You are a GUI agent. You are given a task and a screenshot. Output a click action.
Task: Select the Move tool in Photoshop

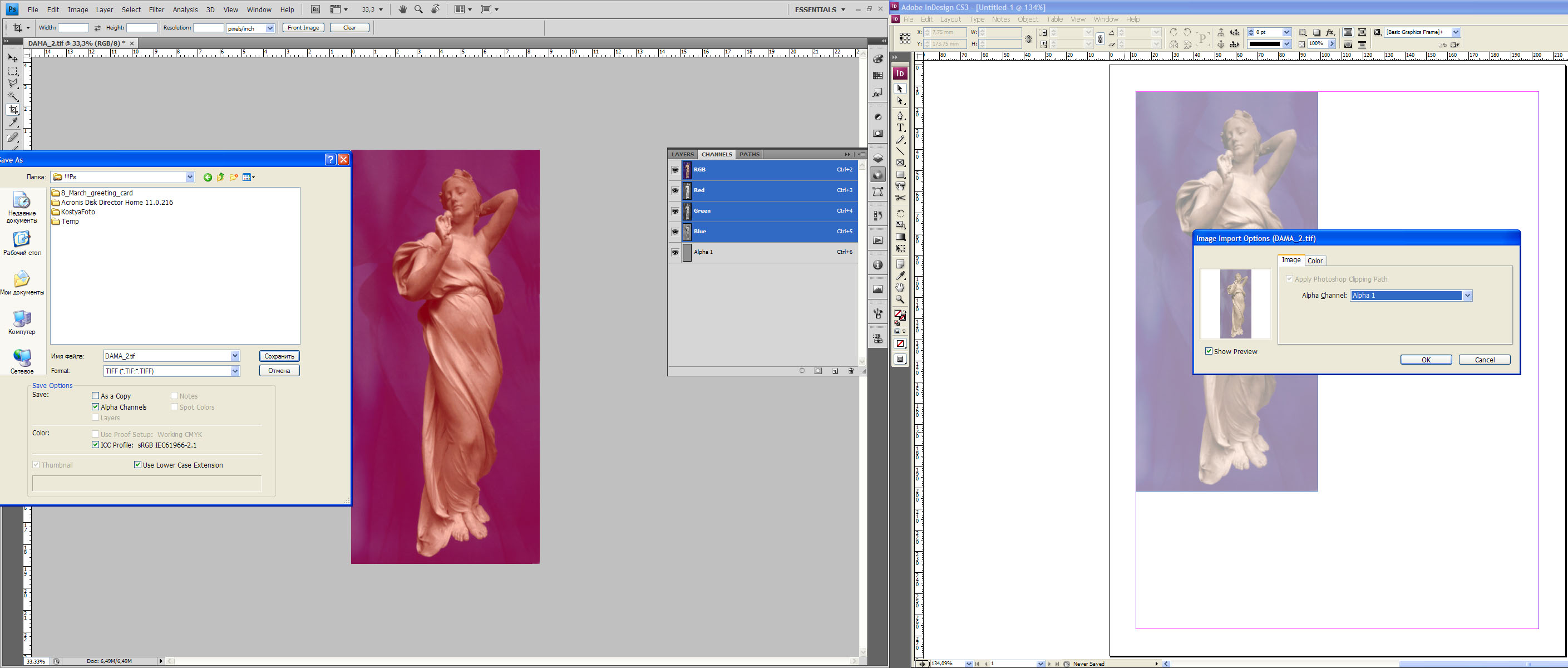click(13, 57)
